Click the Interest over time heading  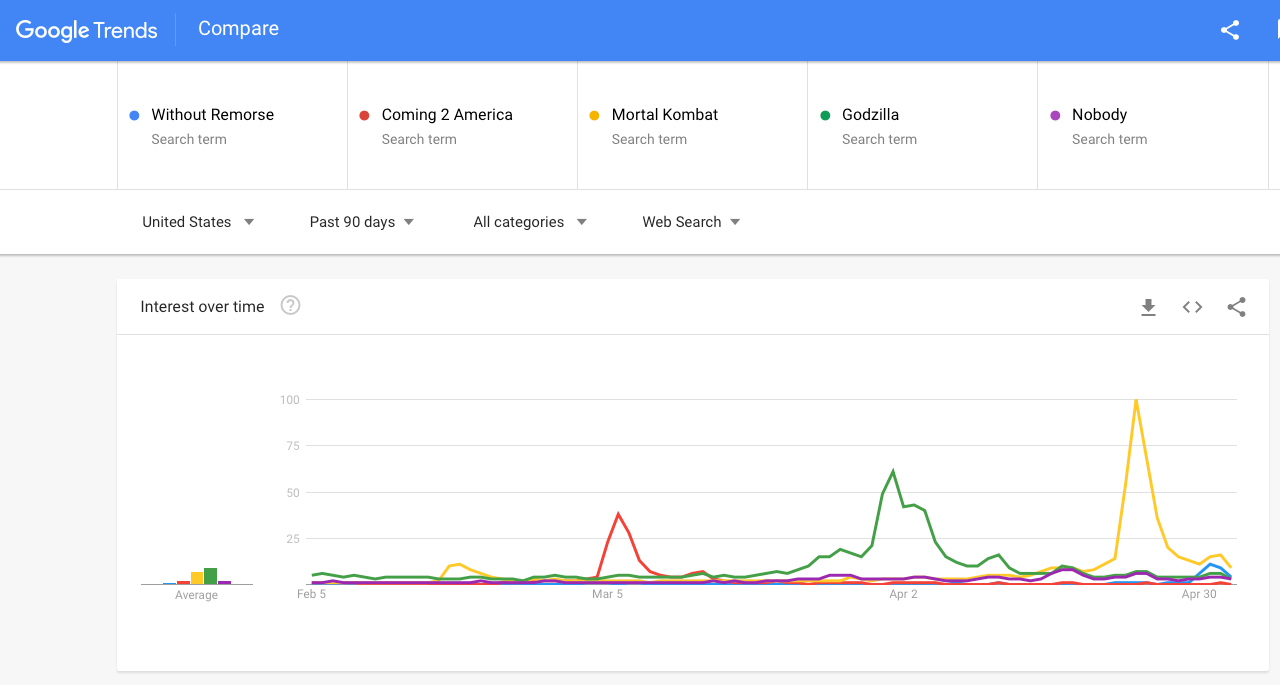[202, 307]
